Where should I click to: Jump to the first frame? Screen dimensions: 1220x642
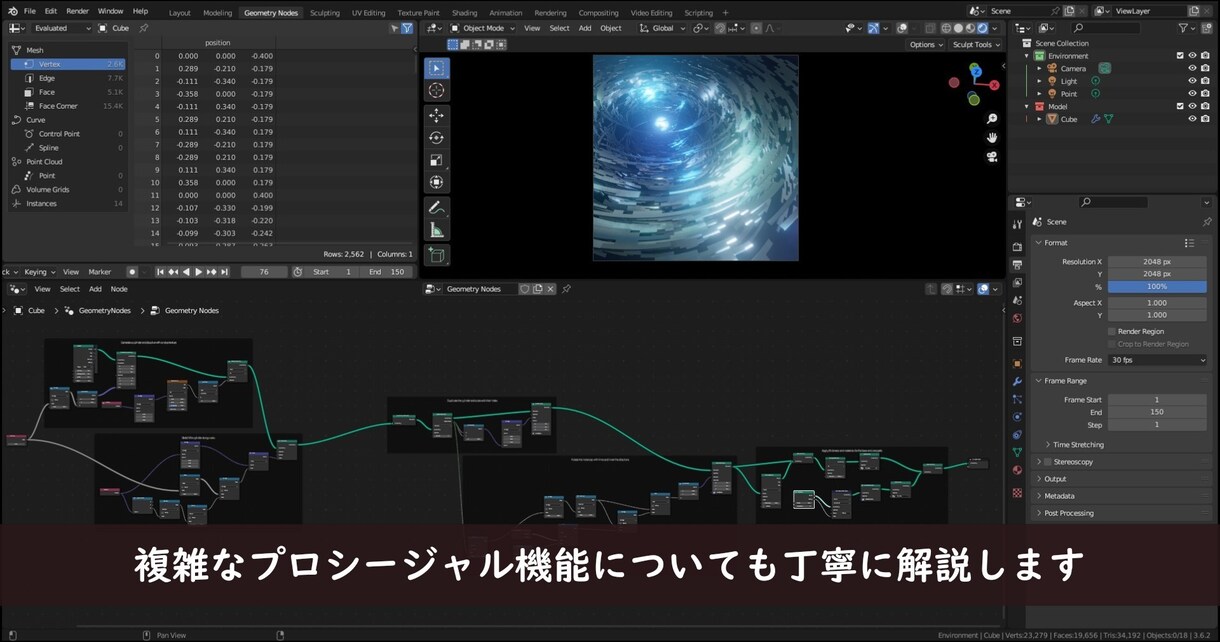[159, 272]
